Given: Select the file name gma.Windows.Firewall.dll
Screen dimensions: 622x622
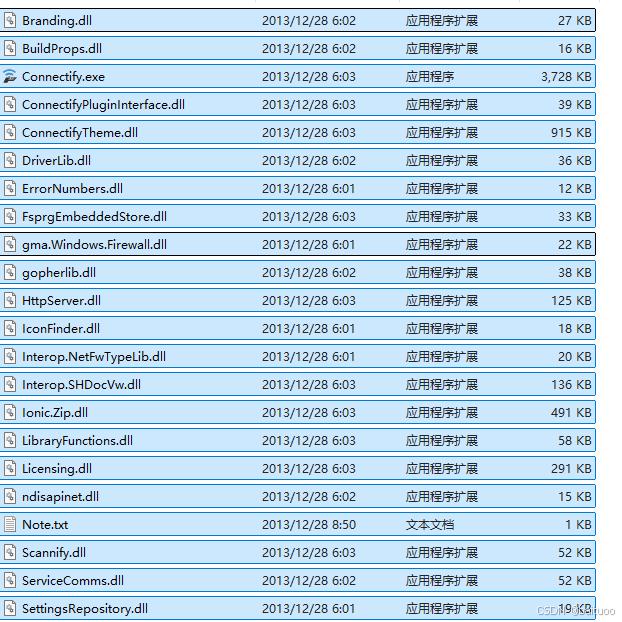Looking at the screenshot, I should pyautogui.click(x=94, y=245).
